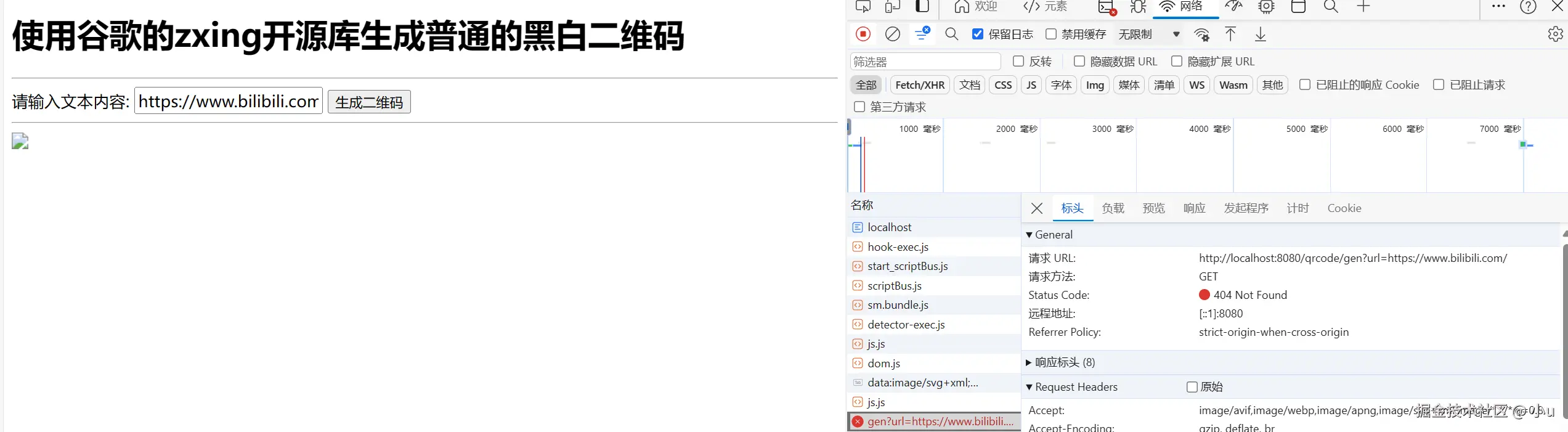This screenshot has height=432, width=1568.
Task: Open the 无限制 throttling dropdown
Action: click(x=1149, y=34)
